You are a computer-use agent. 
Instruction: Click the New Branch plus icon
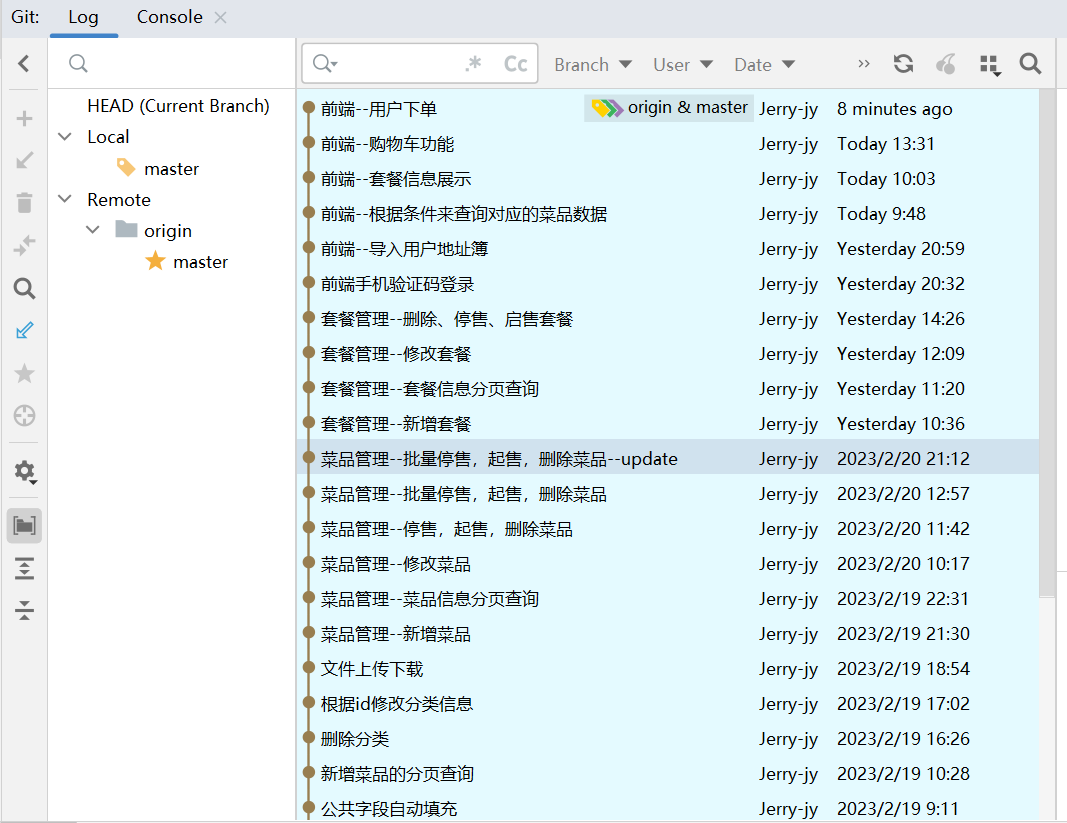(x=24, y=118)
